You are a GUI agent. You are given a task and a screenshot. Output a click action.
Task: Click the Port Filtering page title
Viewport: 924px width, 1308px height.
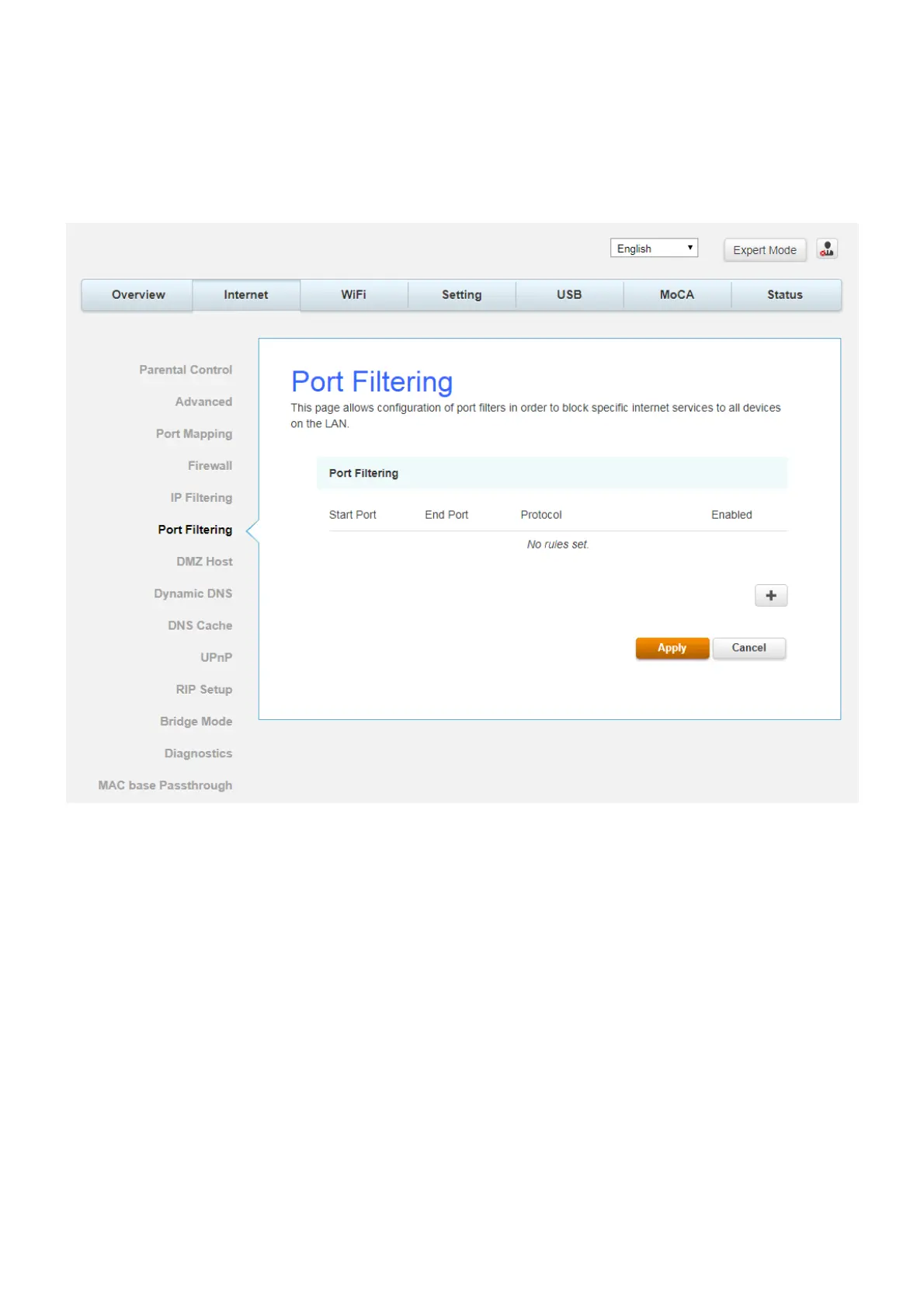tap(372, 382)
